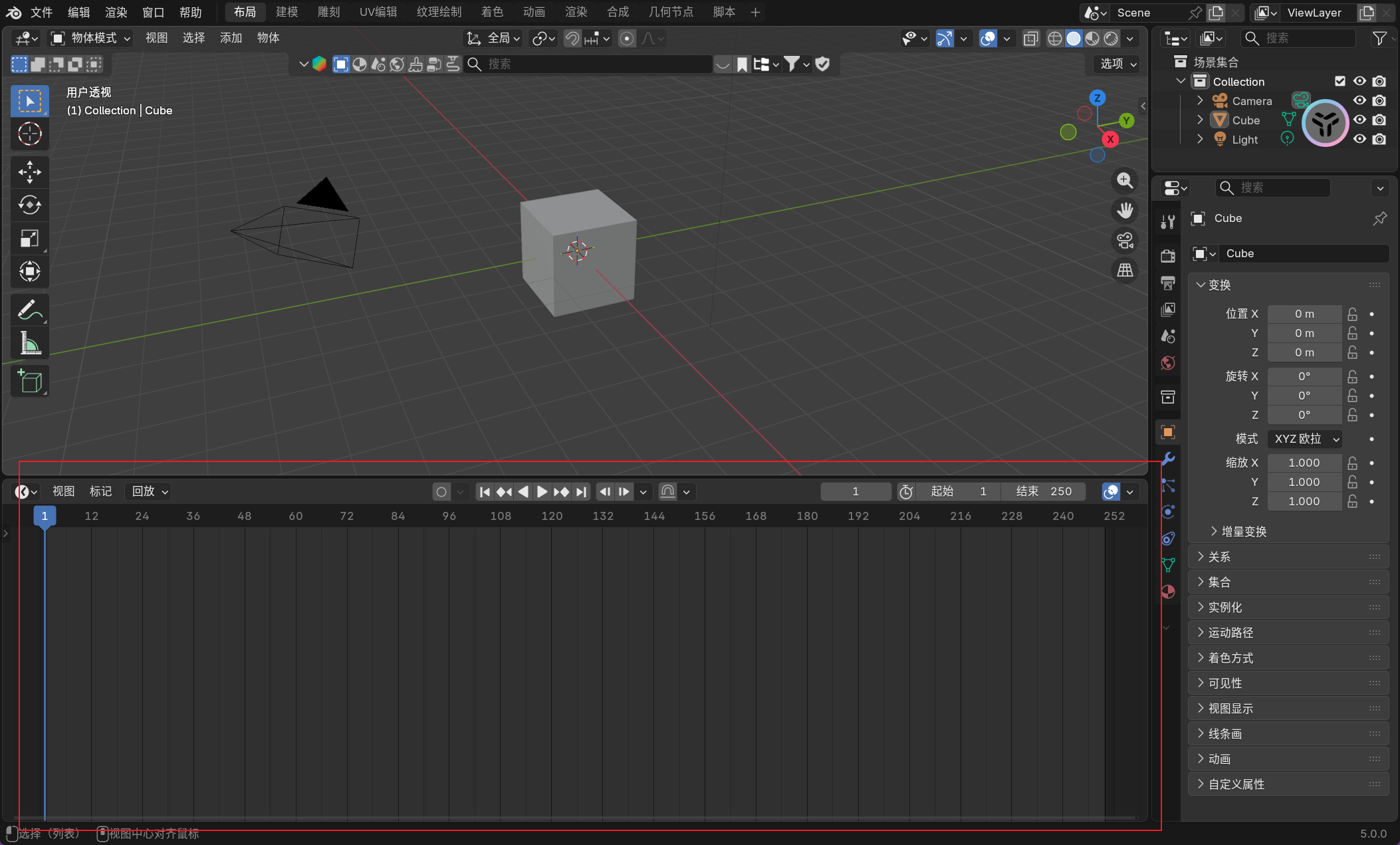Open the Modifiers wrench properties tab
Image resolution: width=1400 pixels, height=845 pixels.
[x=1168, y=459]
